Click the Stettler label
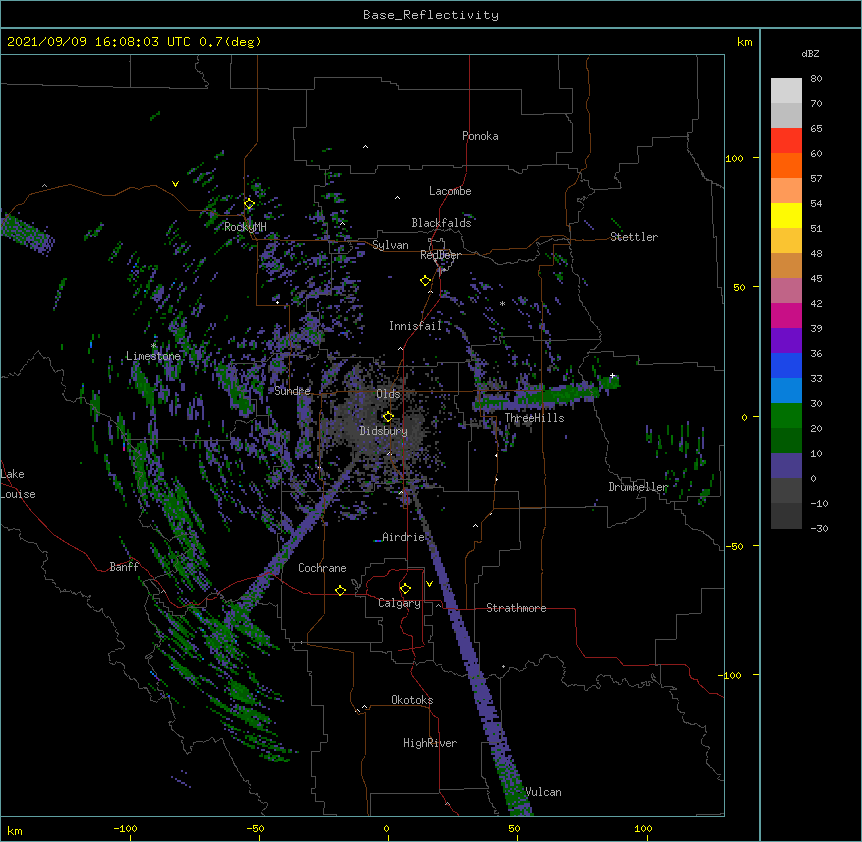Screen dimensions: 862x842 tap(634, 237)
